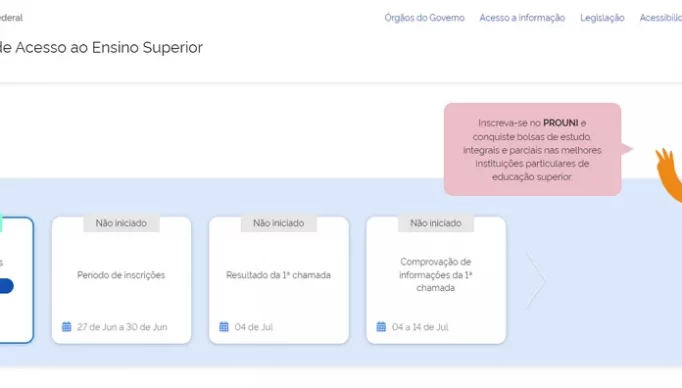Open the Órgãos do Governo link
The height and width of the screenshot is (388, 682).
point(425,18)
